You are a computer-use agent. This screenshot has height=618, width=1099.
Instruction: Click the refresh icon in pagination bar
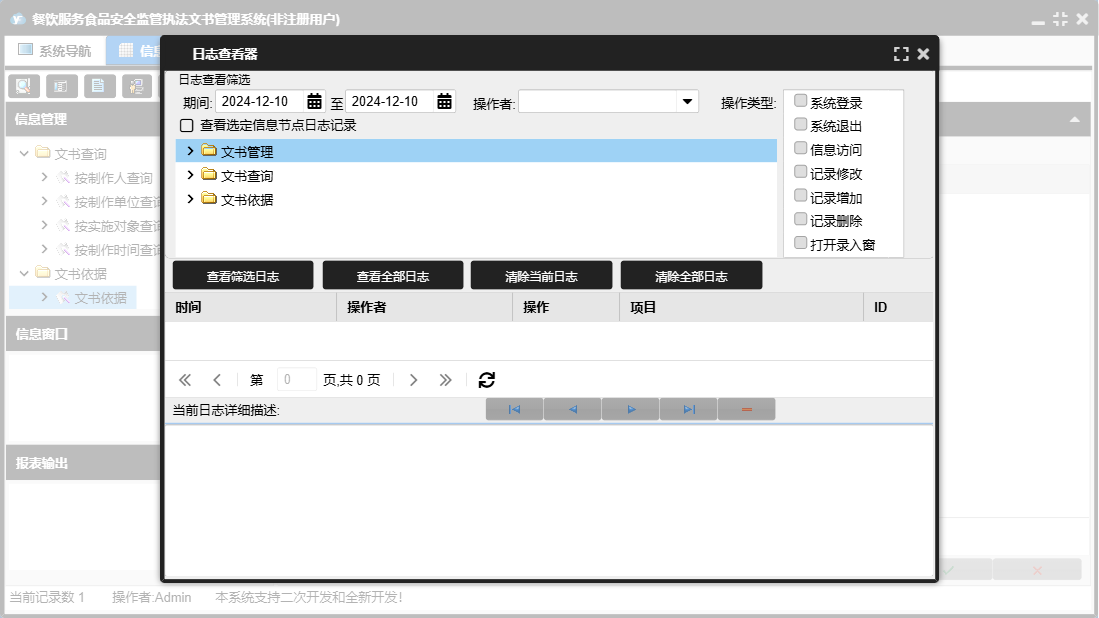coord(487,380)
